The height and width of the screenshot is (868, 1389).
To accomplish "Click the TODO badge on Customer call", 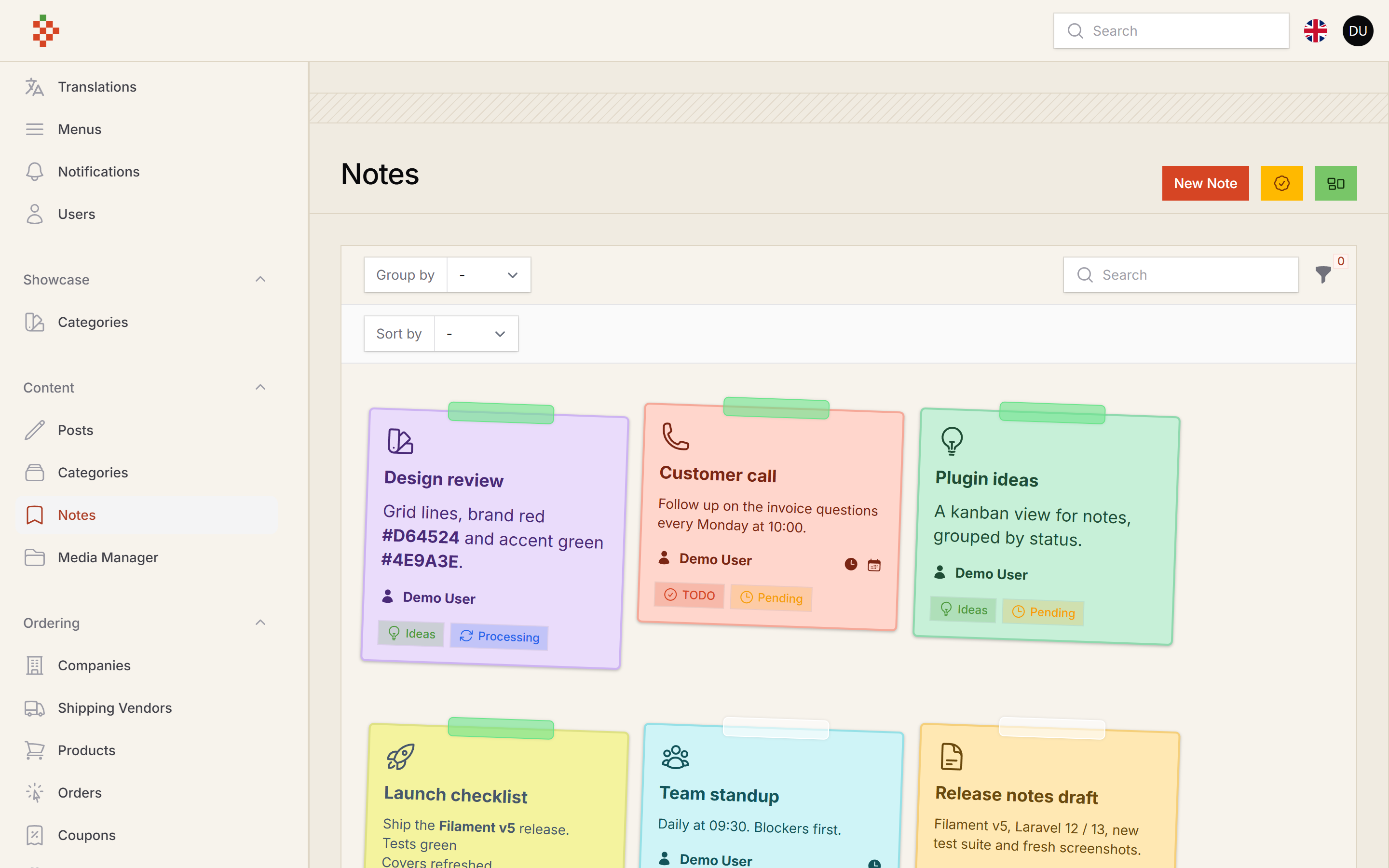I will (689, 596).
